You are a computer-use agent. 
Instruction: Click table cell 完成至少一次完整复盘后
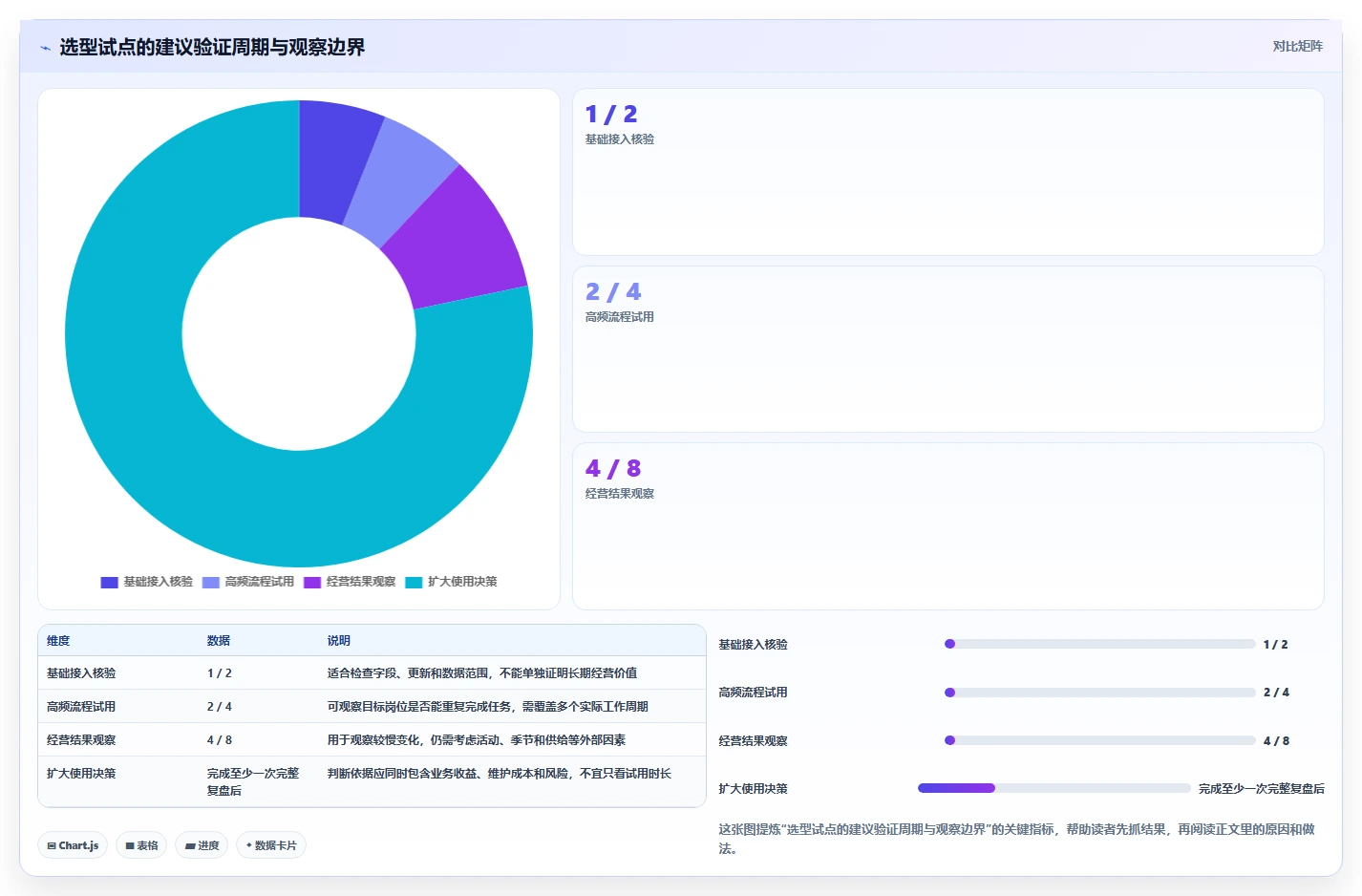tap(253, 782)
